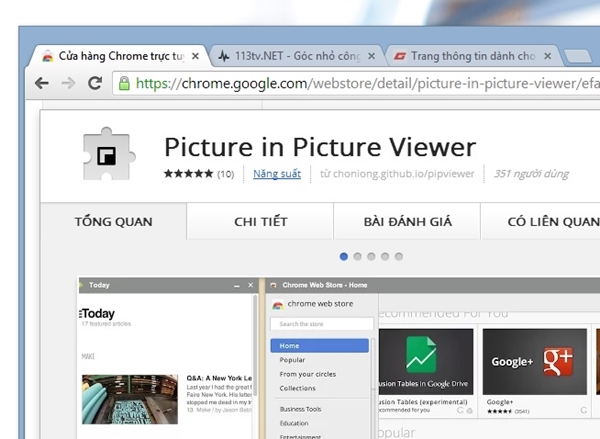Click the Google+ caption under thumbnail
600x439 pixels.
500,402
